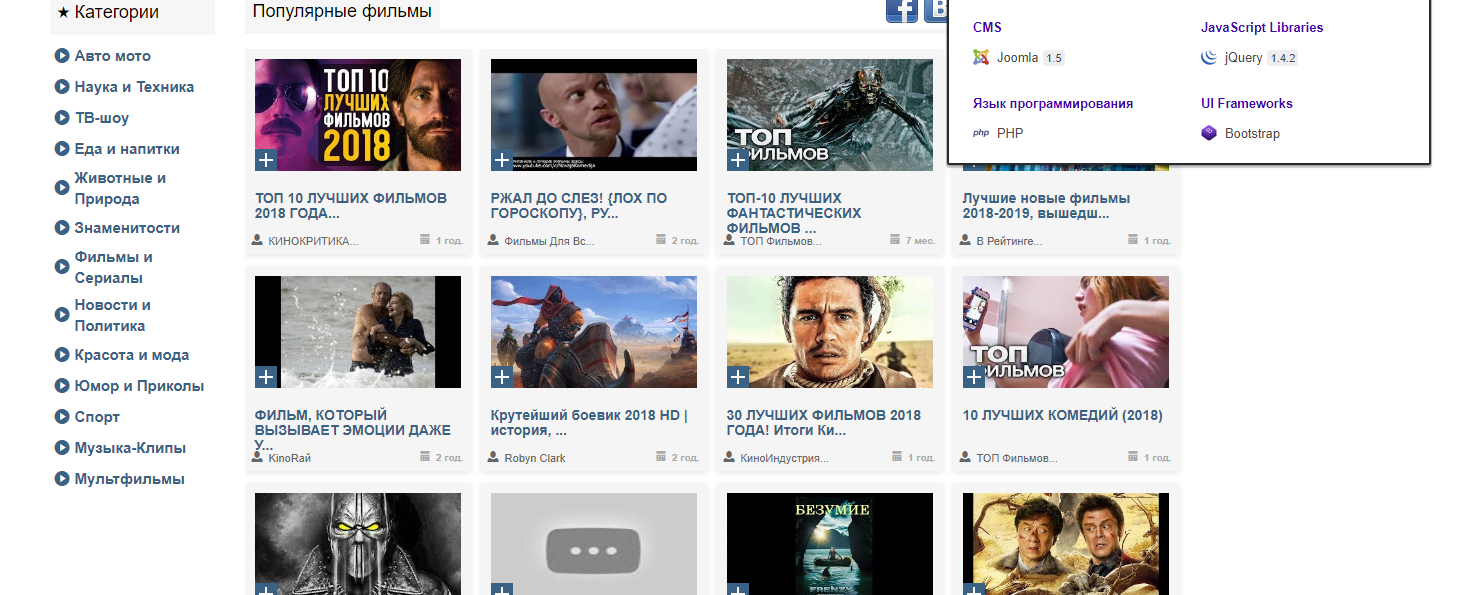Click plus icon on ТОП 10 ЛУЧШИХ ФИЛЬМОВ 2018 thumbnail

pos(266,160)
